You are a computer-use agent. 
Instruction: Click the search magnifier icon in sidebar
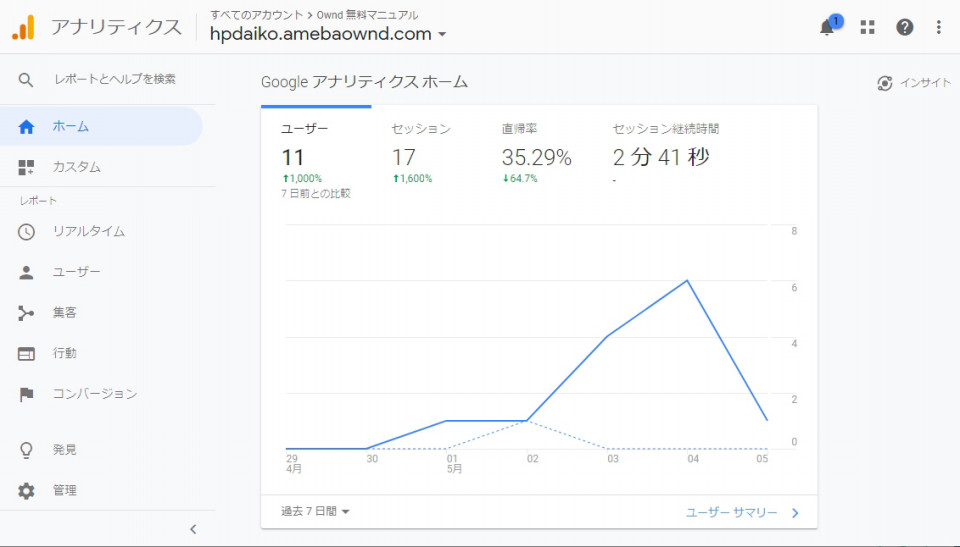click(26, 80)
